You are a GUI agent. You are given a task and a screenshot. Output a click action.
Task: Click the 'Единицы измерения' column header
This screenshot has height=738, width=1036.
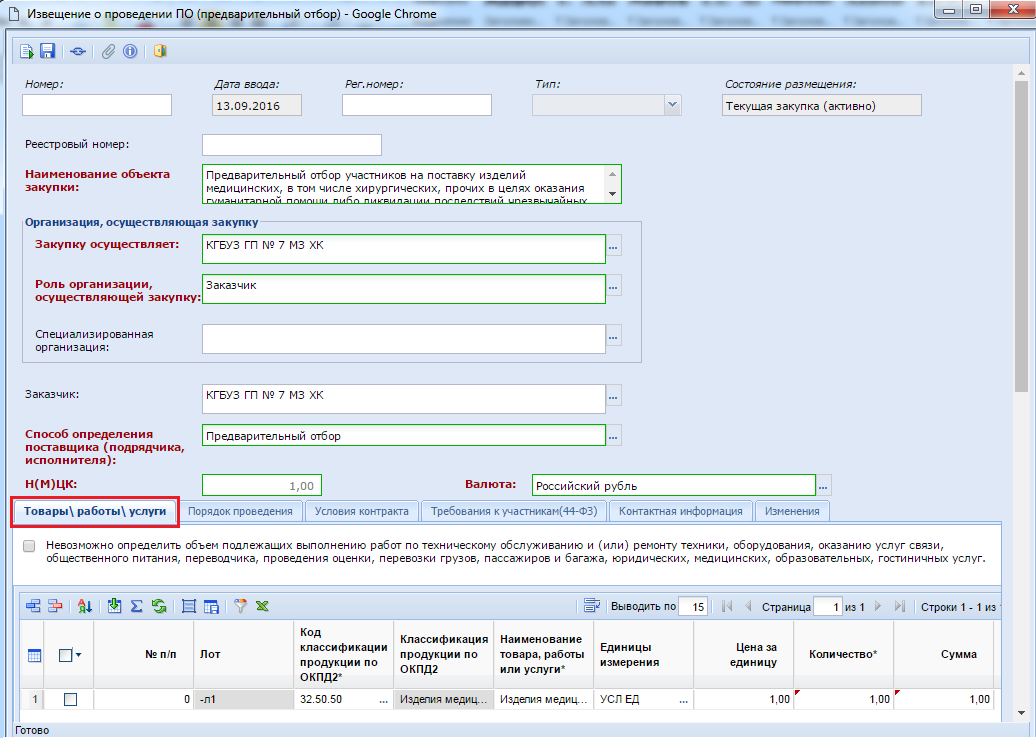[644, 655]
